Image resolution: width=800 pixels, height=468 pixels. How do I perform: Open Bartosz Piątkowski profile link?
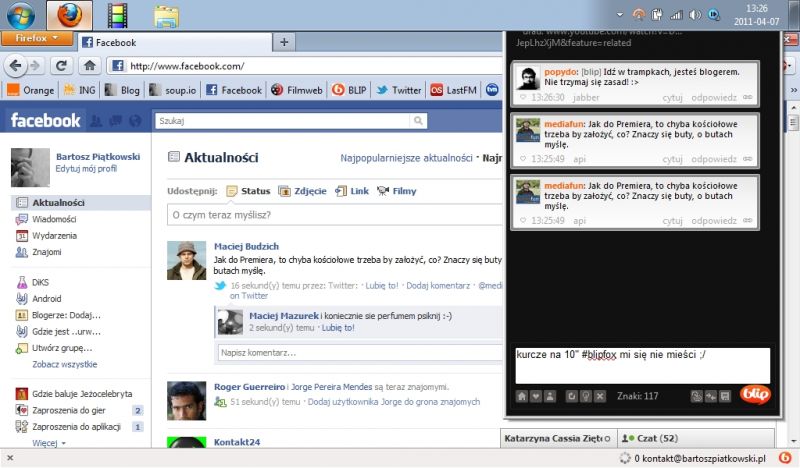[x=98, y=157]
